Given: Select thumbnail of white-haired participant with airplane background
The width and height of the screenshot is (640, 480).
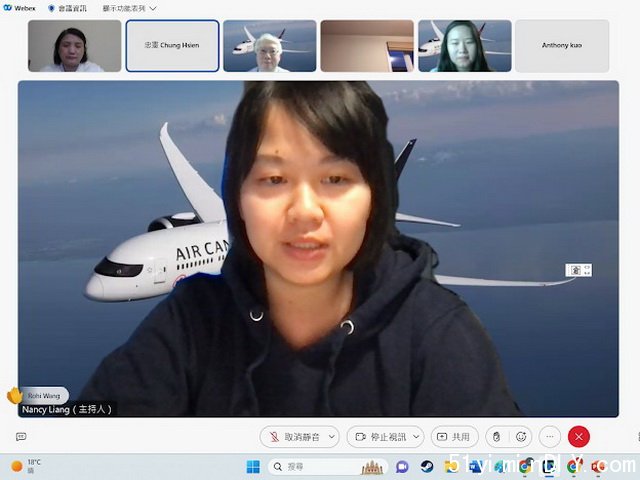Looking at the screenshot, I should (x=270, y=46).
